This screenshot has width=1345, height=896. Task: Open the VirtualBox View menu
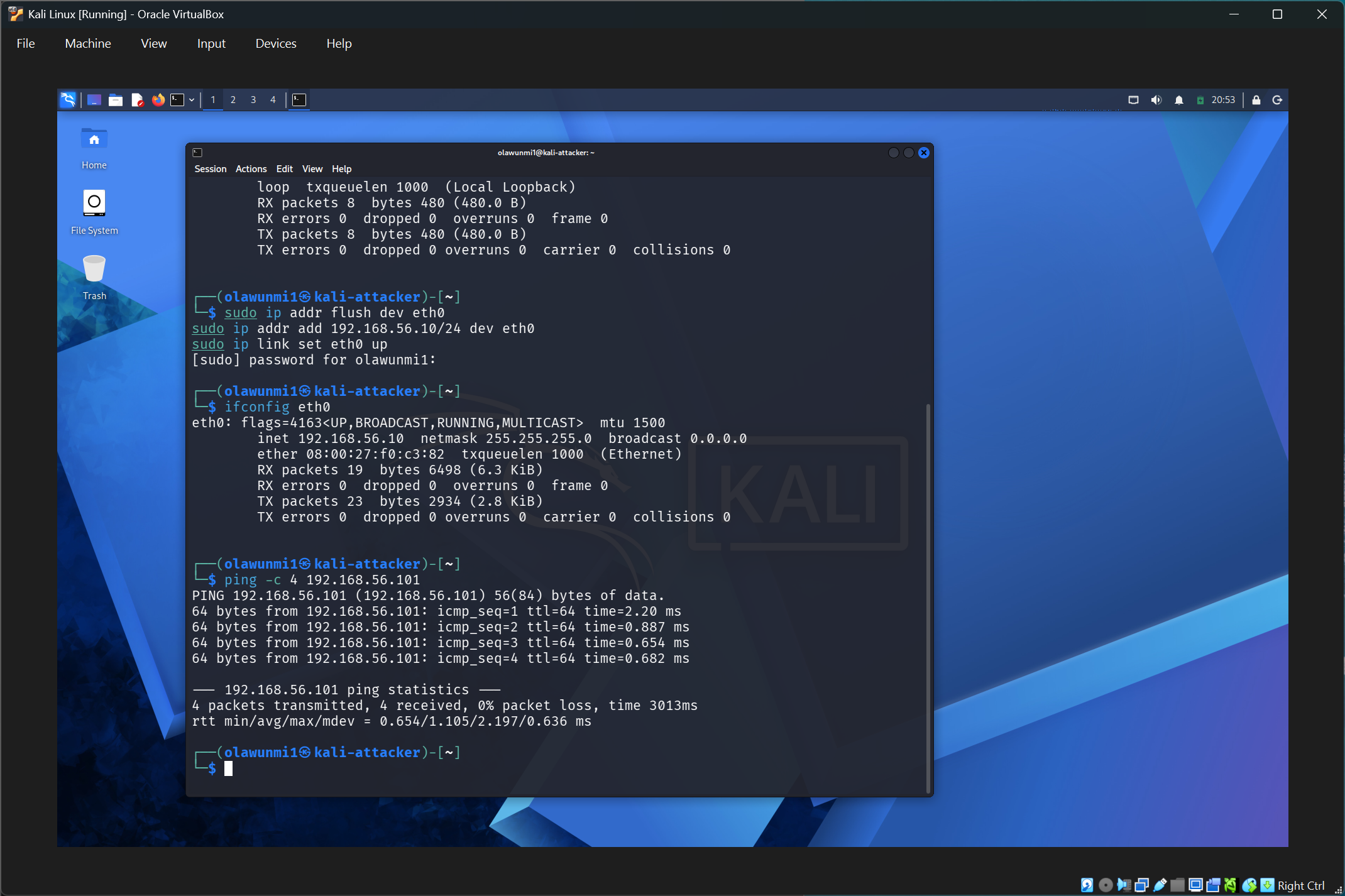click(154, 43)
